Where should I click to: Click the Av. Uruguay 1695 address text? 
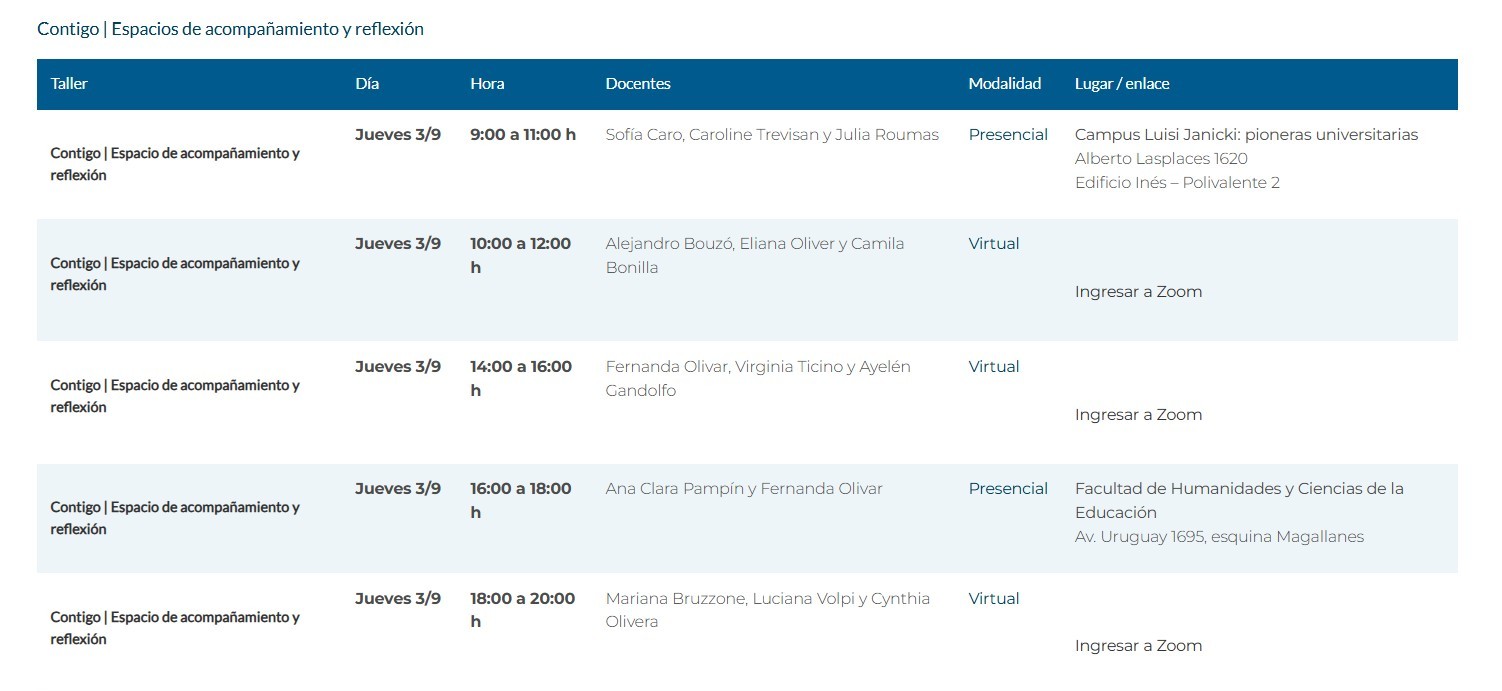coord(1219,537)
